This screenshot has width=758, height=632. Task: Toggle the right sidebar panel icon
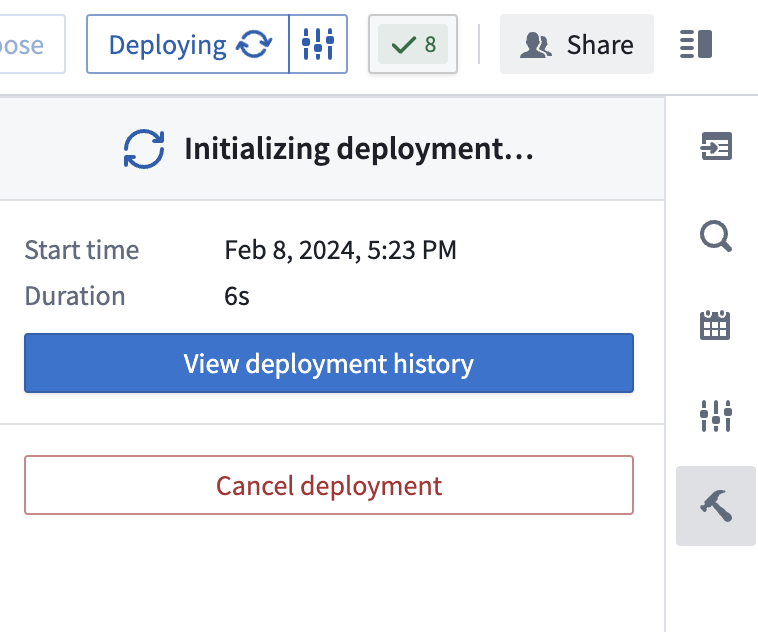696,44
